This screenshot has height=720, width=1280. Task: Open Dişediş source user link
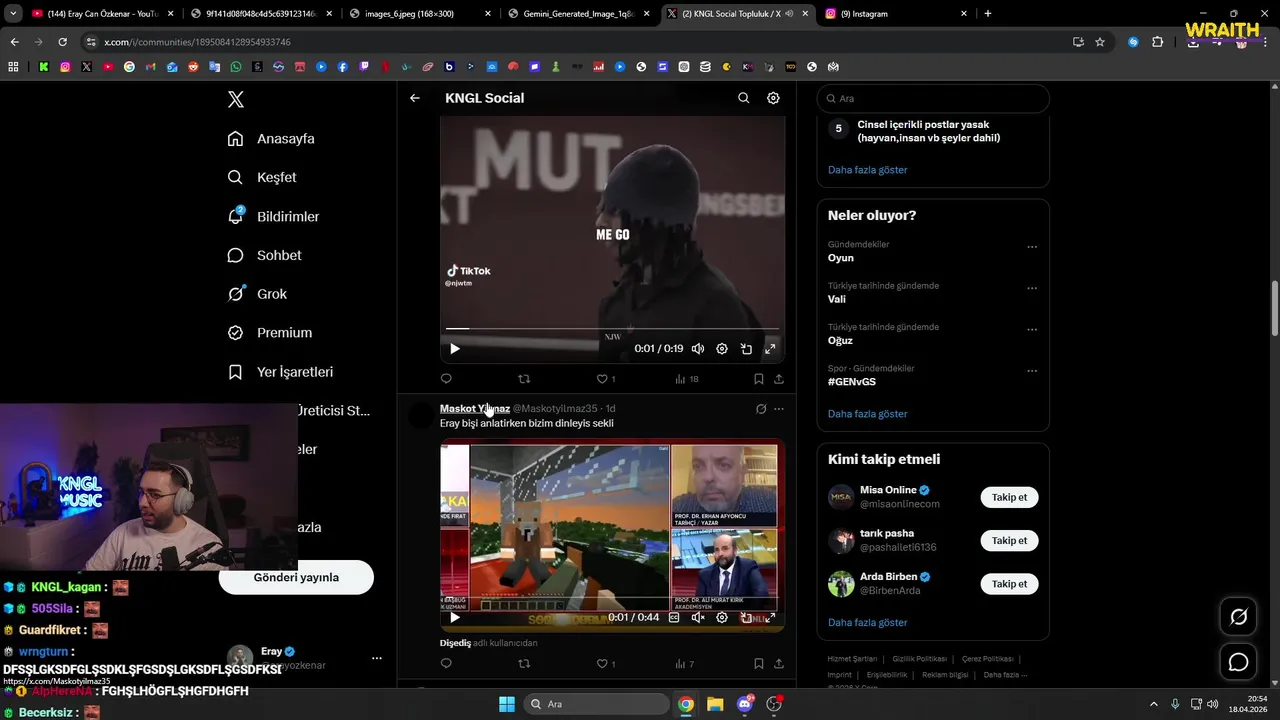tap(455, 643)
